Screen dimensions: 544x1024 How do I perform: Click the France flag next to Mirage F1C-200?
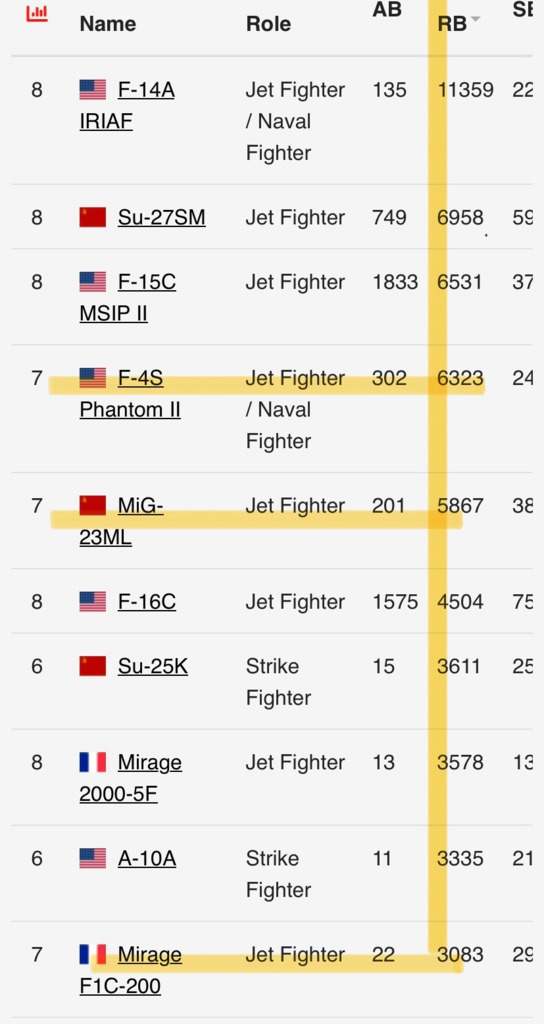93,954
